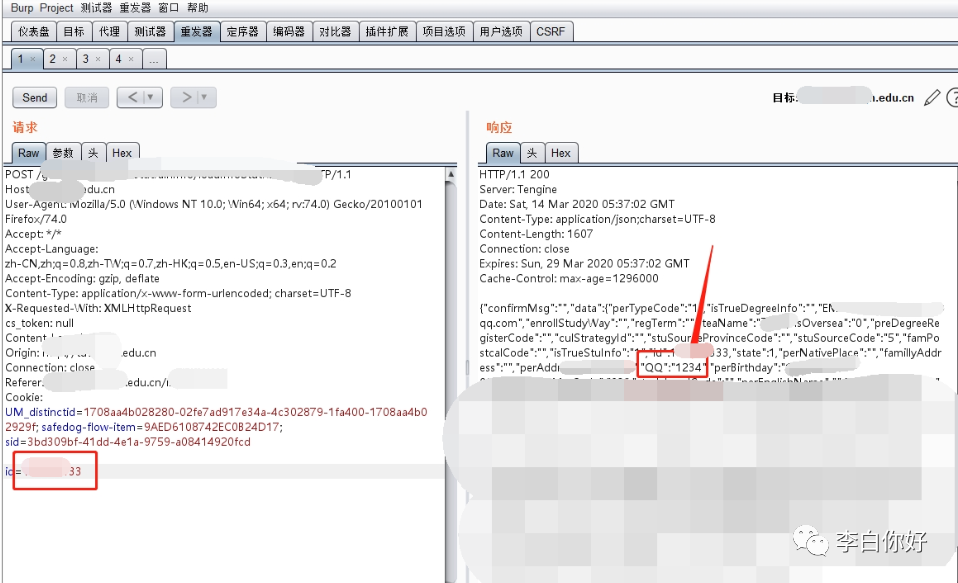Click the cs_token: null header line
The width and height of the screenshot is (958, 583).
point(39,323)
